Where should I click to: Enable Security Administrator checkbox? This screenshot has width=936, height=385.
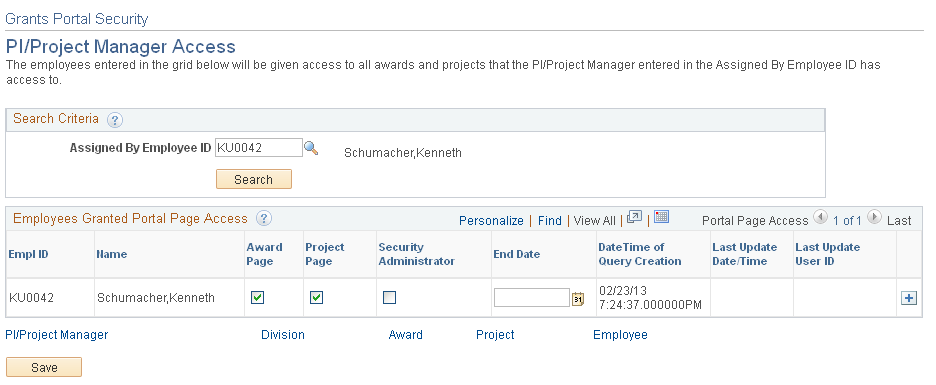tap(389, 297)
